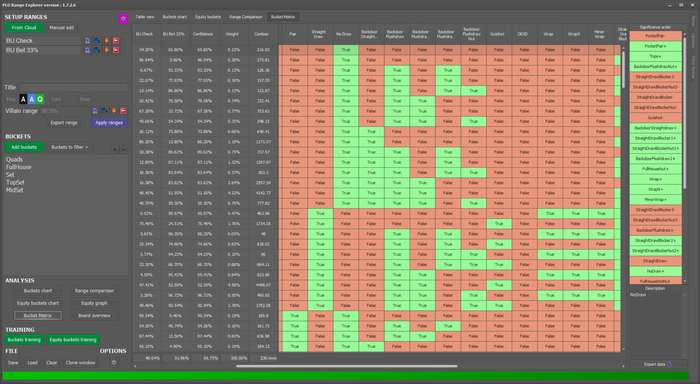Screen dimensions: 700x384
Task: Select the black Ace flop card
Action: 23,99
